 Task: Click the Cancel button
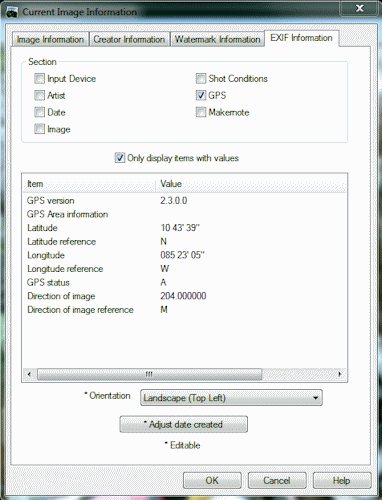277,481
